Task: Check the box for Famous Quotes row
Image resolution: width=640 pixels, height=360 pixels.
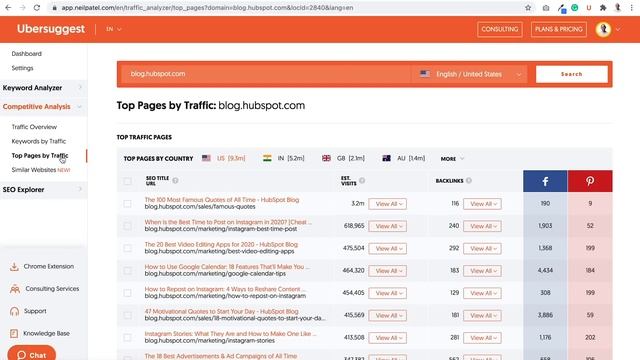Action: click(127, 204)
